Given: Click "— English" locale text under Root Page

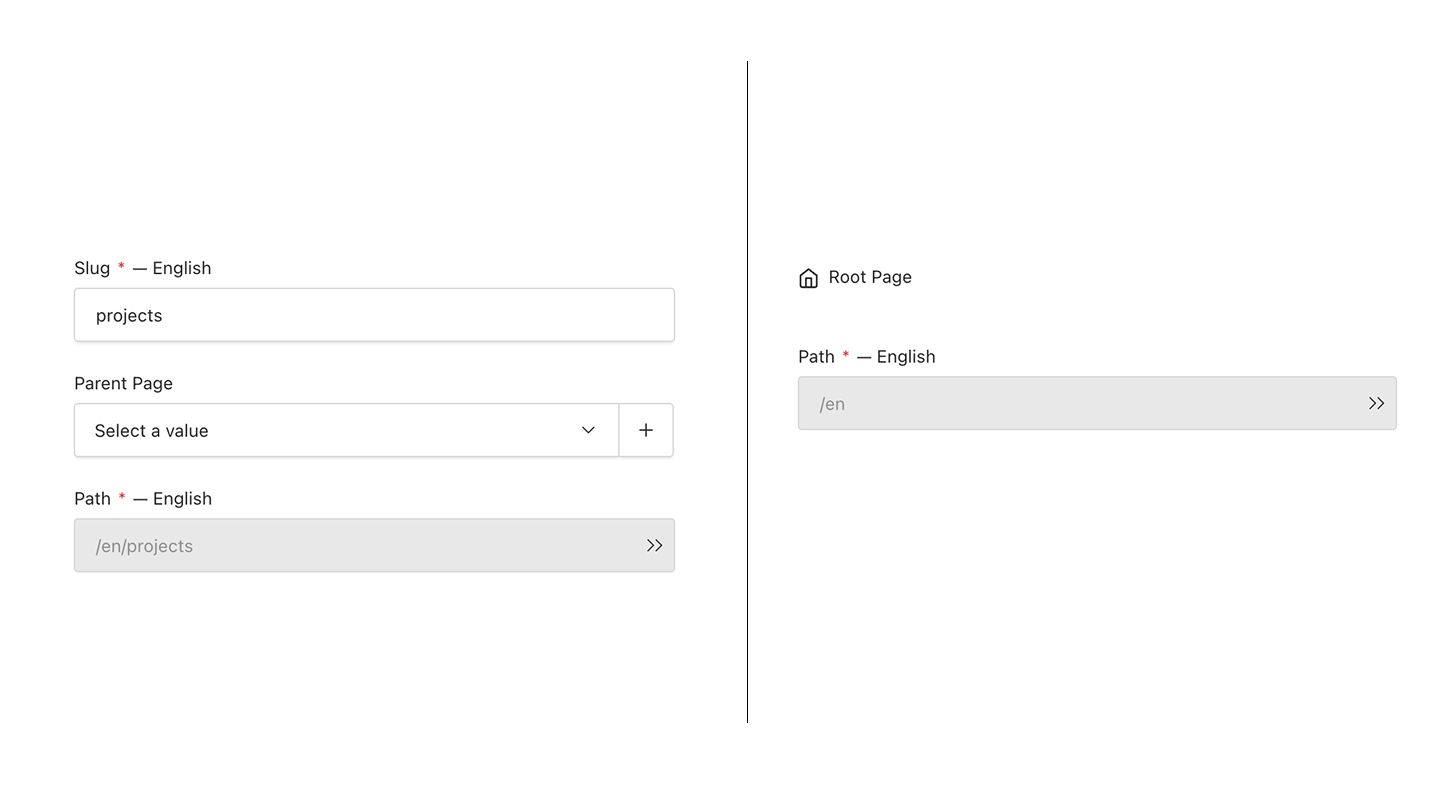Looking at the screenshot, I should pos(896,357).
